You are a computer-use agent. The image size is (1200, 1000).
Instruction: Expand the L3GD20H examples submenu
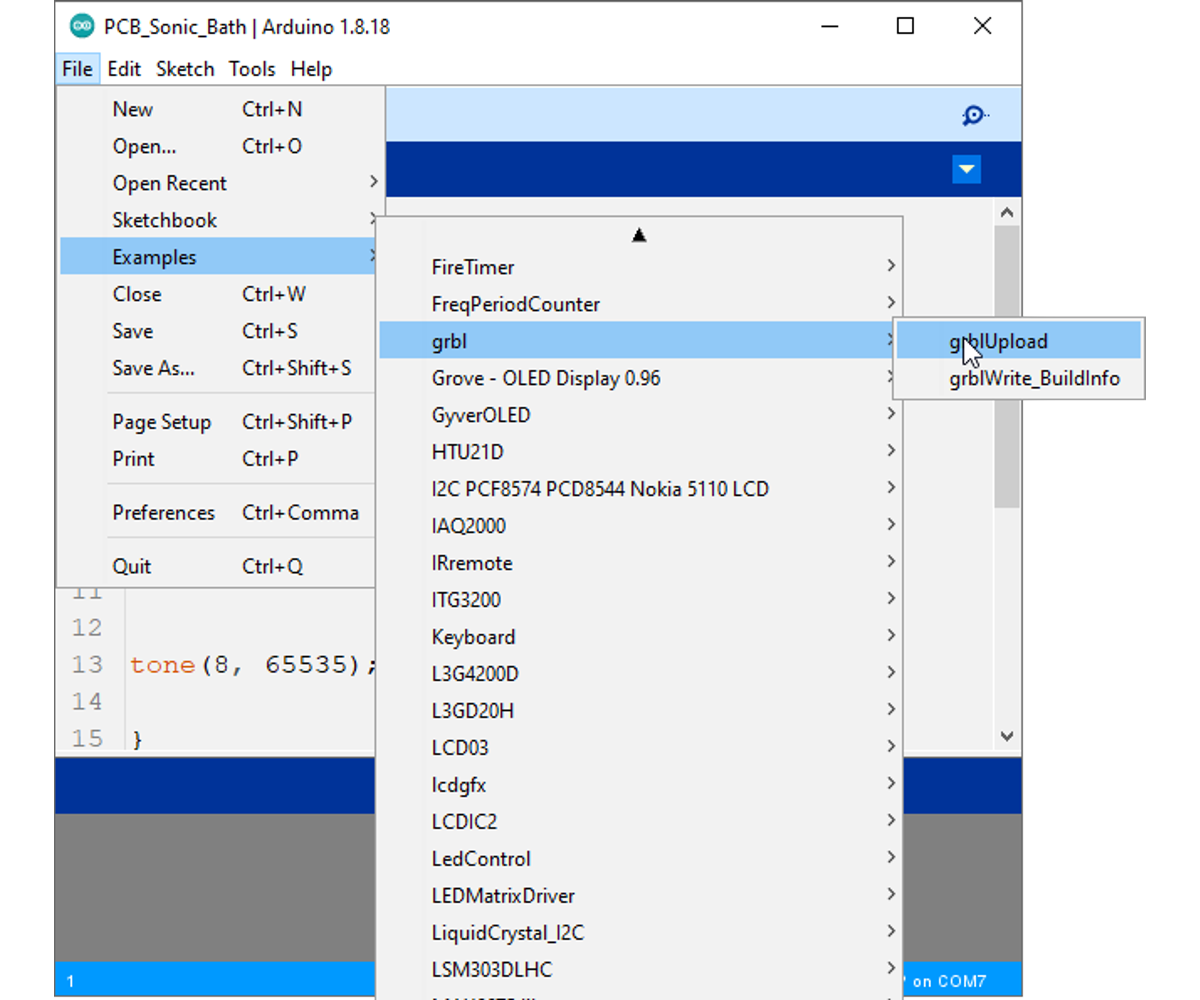tap(640, 712)
